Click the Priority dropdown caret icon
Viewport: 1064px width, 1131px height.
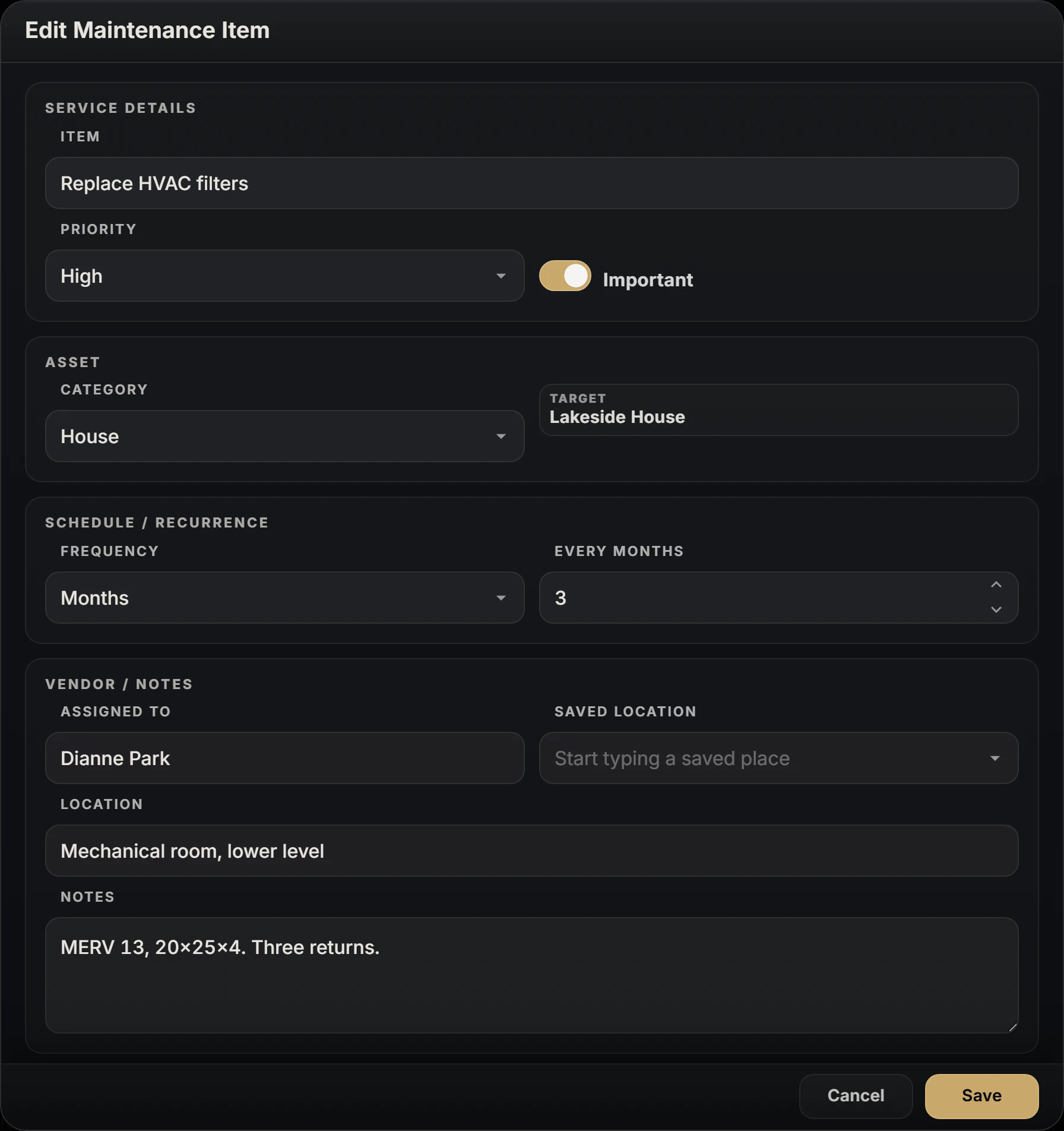click(501, 276)
